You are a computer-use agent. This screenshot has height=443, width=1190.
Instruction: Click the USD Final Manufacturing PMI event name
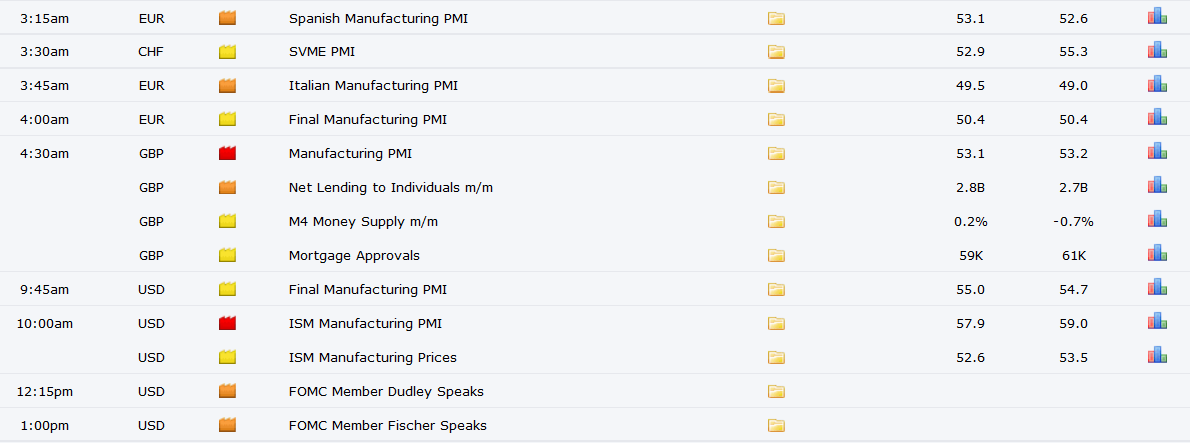(368, 290)
